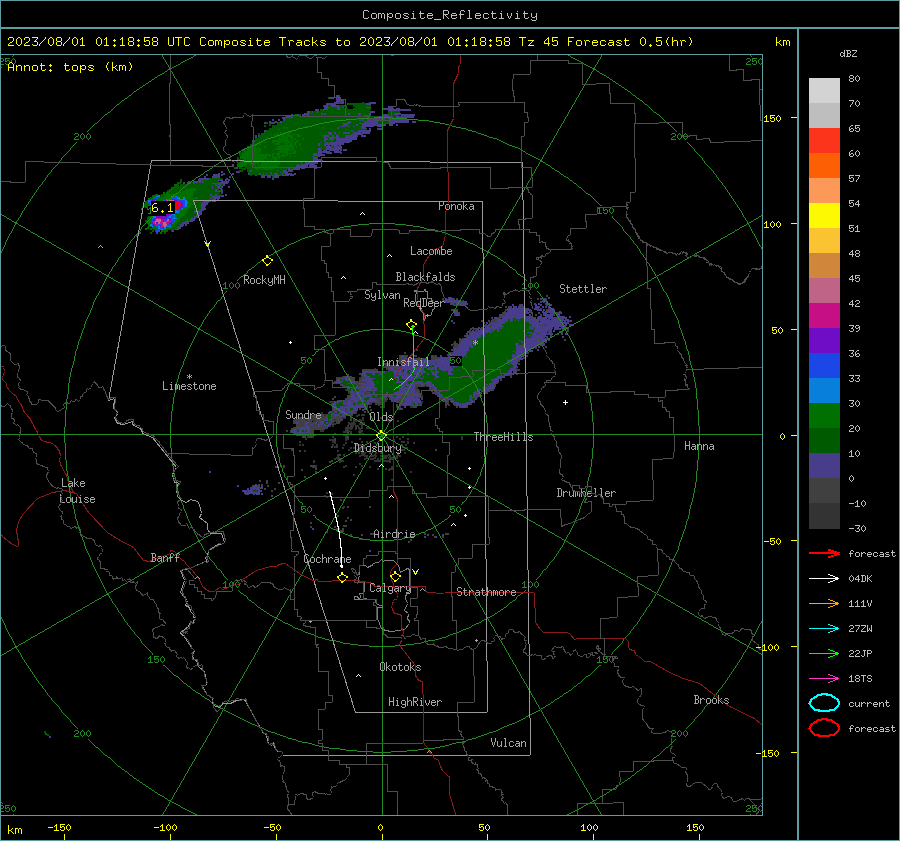Click the Sylvan label
Viewport: 900px width, 841px height.
tap(382, 295)
